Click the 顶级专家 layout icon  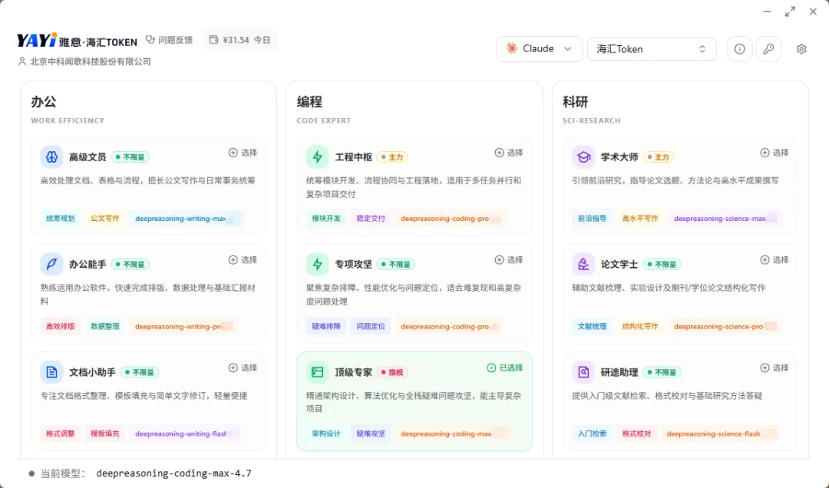[x=317, y=372]
